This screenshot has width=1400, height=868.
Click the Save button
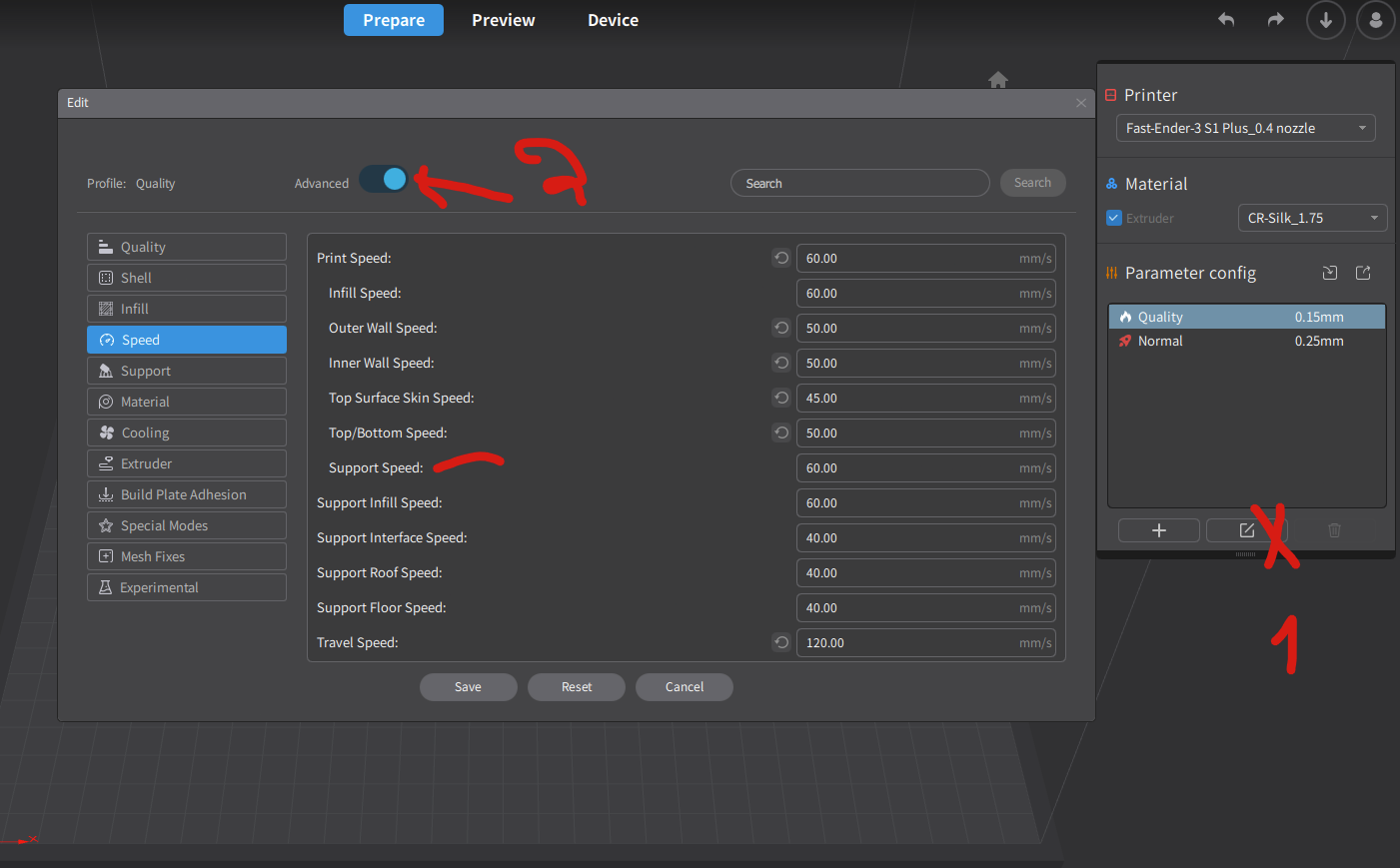(x=469, y=687)
